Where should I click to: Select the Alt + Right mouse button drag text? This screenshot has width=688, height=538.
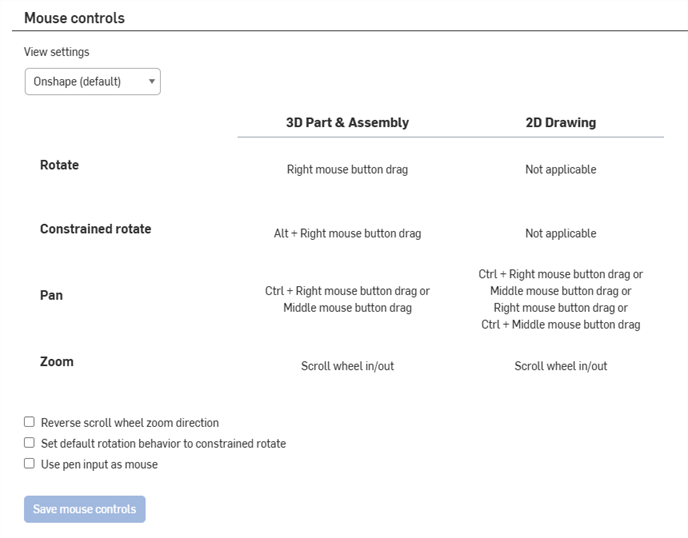pos(347,234)
